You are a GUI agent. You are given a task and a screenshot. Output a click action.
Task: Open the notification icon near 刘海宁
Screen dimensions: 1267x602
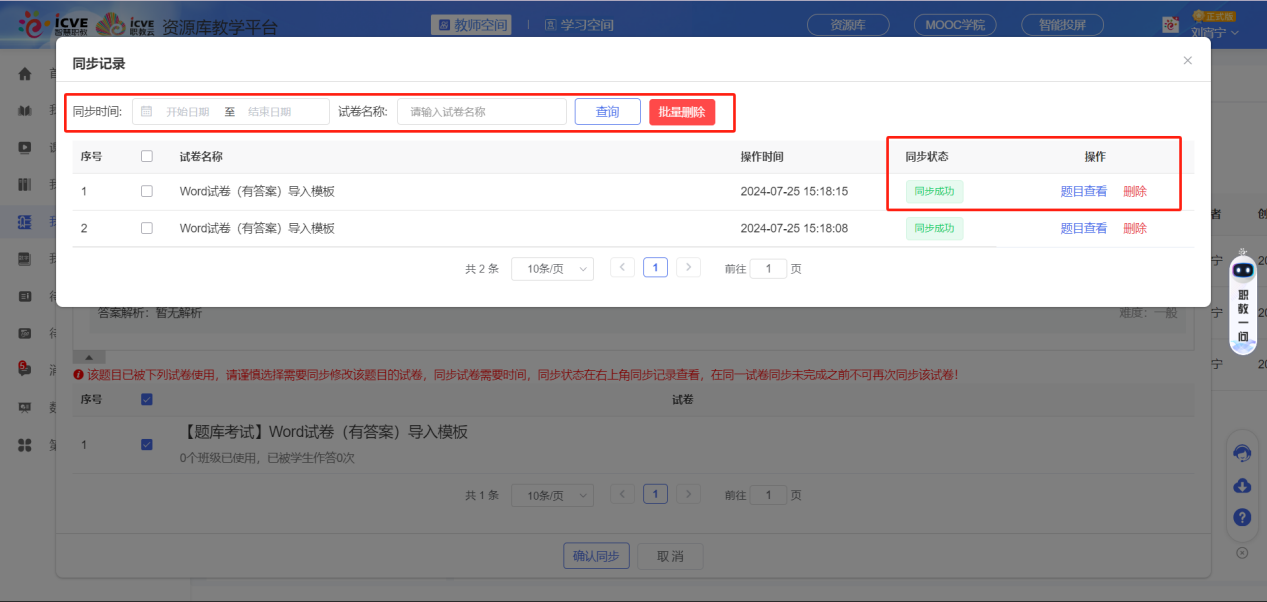(x=1170, y=24)
